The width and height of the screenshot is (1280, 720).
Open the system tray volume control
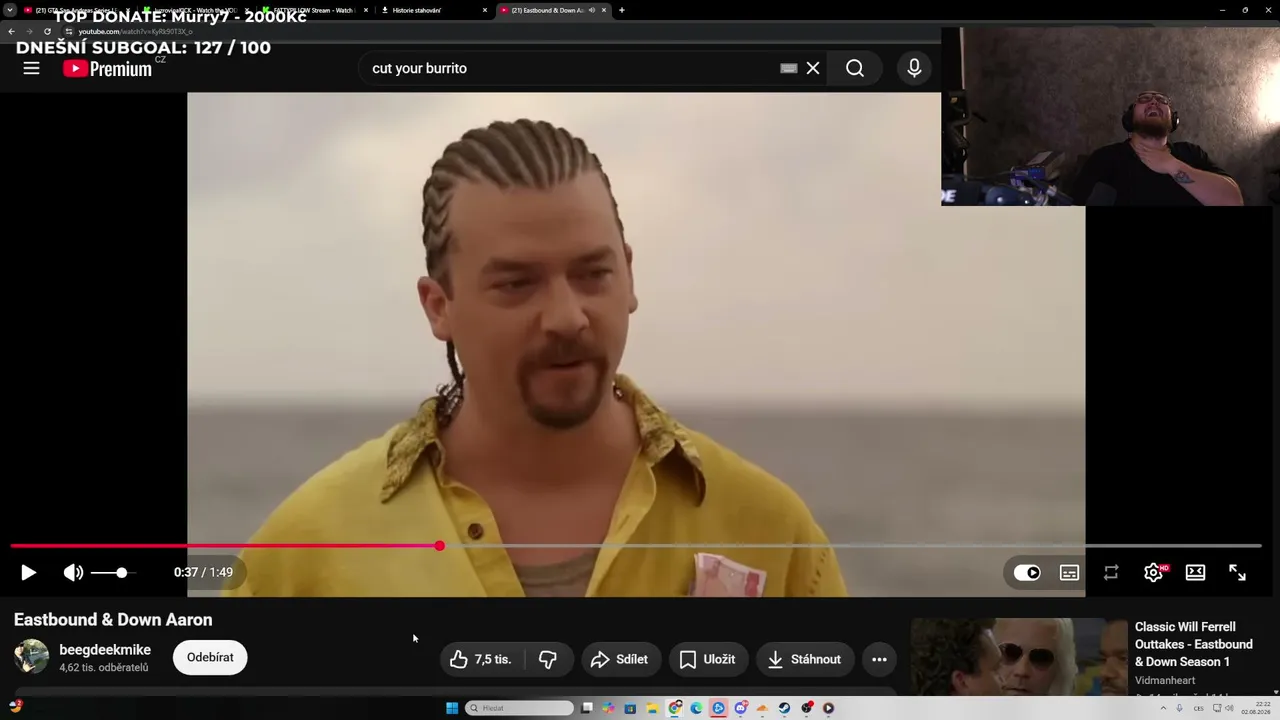coord(1227,708)
